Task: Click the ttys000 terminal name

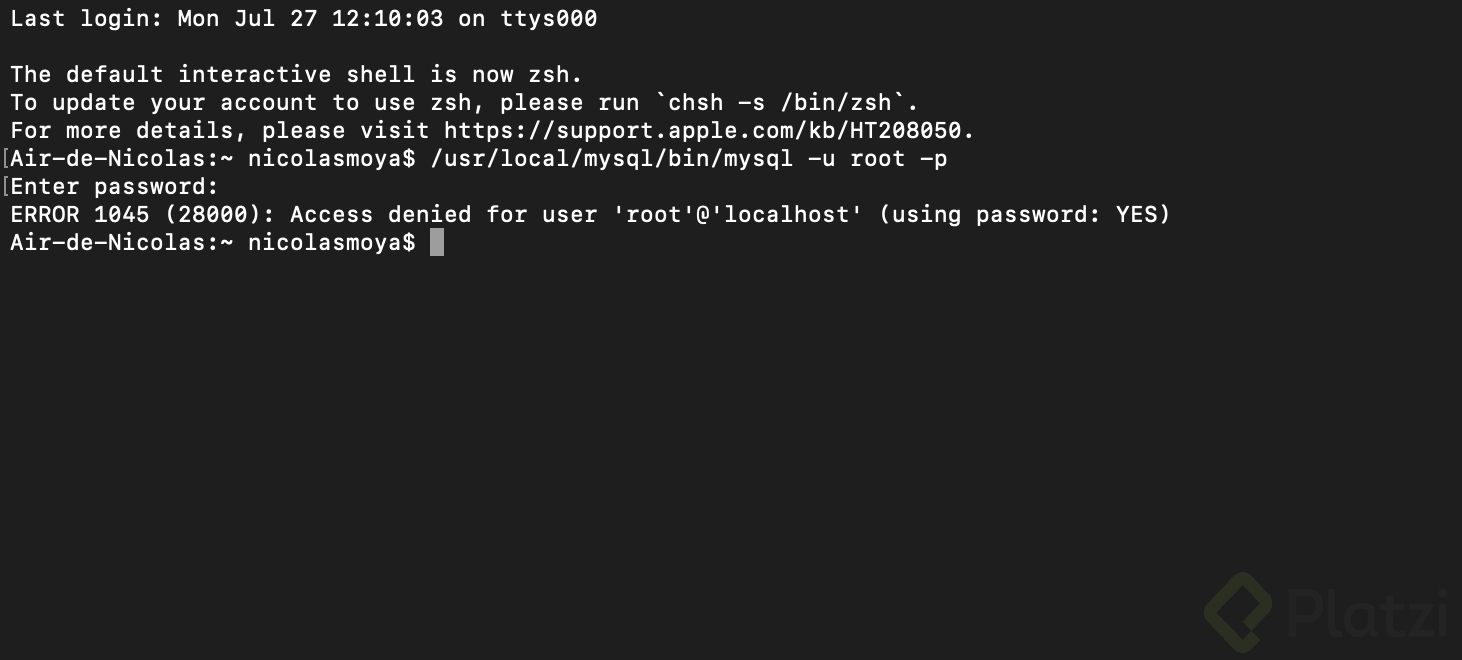Action: tap(549, 18)
